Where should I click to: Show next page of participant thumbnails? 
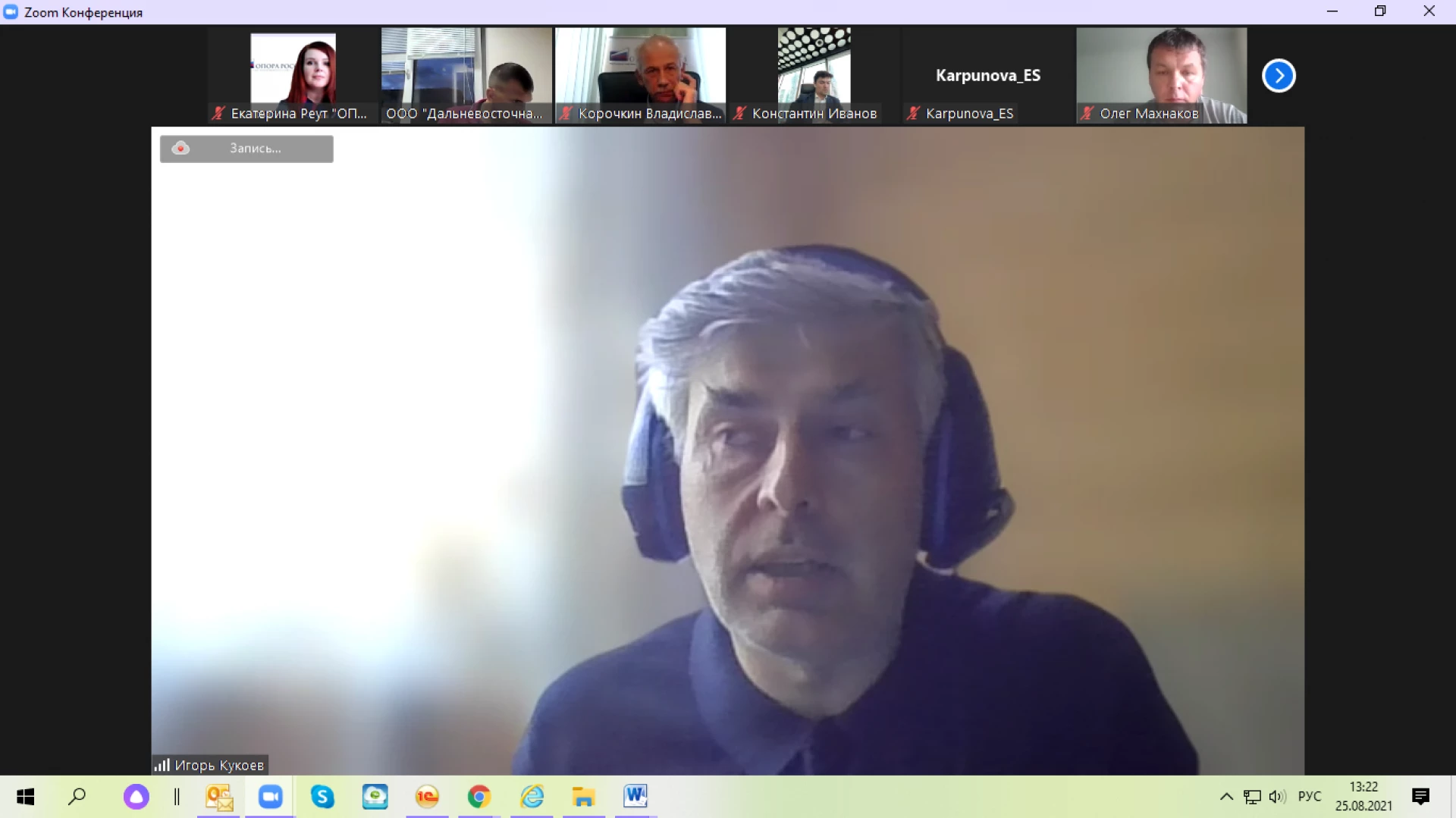[x=1279, y=76]
